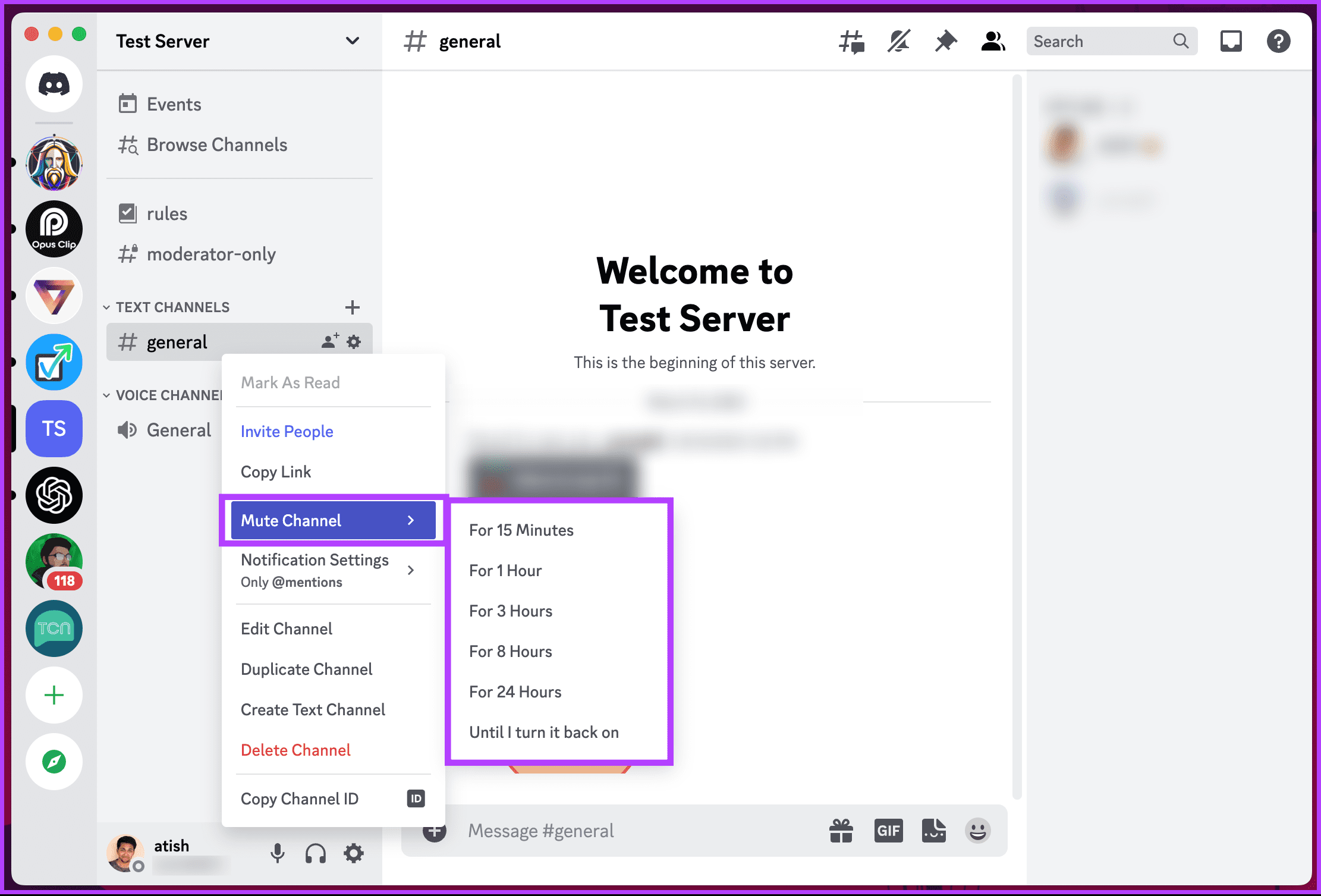The width and height of the screenshot is (1321, 896).
Task: Toggle microphone mute
Action: [x=277, y=853]
